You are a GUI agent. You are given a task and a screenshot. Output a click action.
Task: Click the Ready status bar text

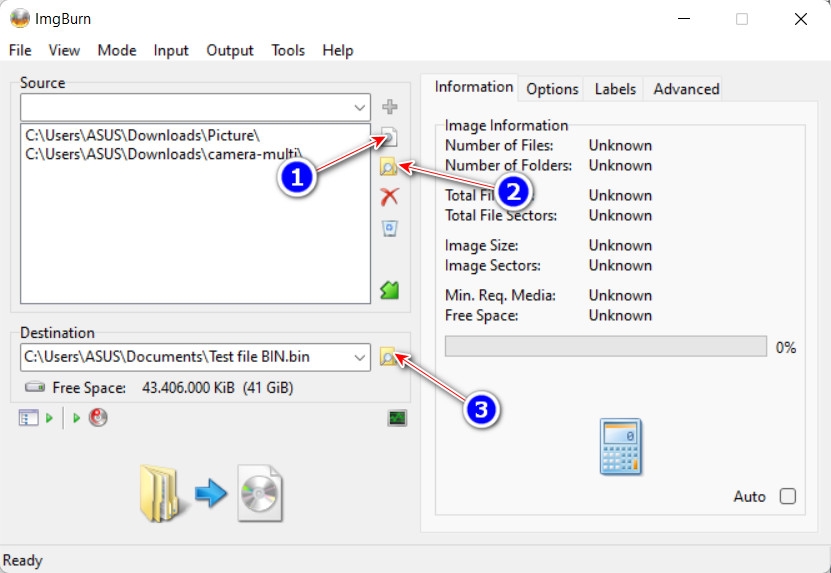[x=23, y=560]
